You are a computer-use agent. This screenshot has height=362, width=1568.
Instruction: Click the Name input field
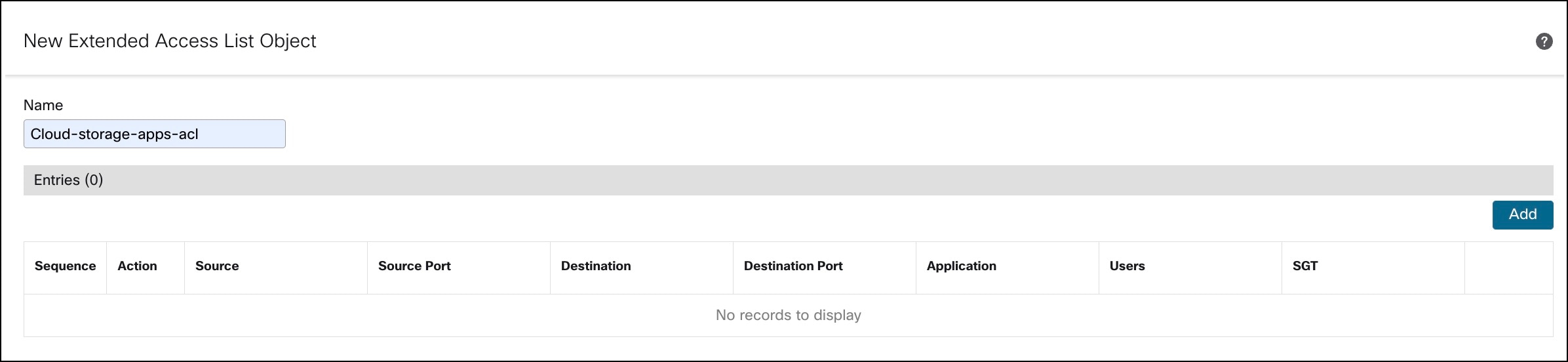pos(155,134)
